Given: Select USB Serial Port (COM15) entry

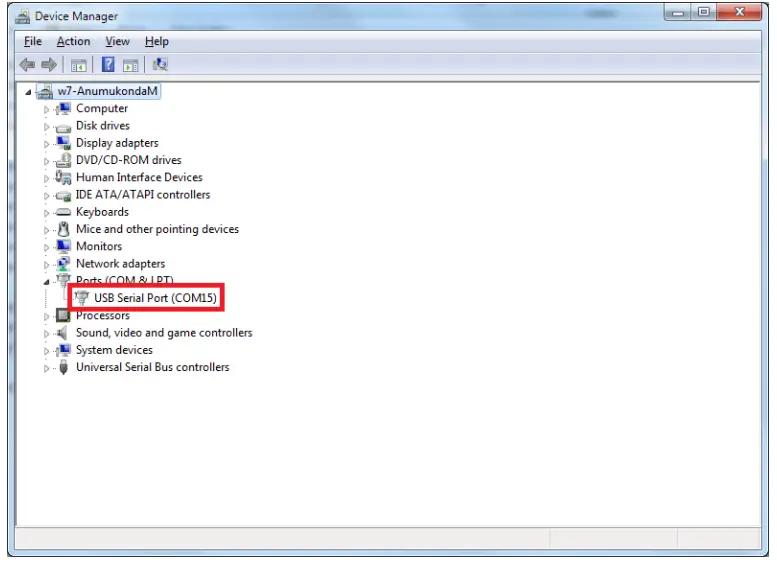Looking at the screenshot, I should [155, 298].
